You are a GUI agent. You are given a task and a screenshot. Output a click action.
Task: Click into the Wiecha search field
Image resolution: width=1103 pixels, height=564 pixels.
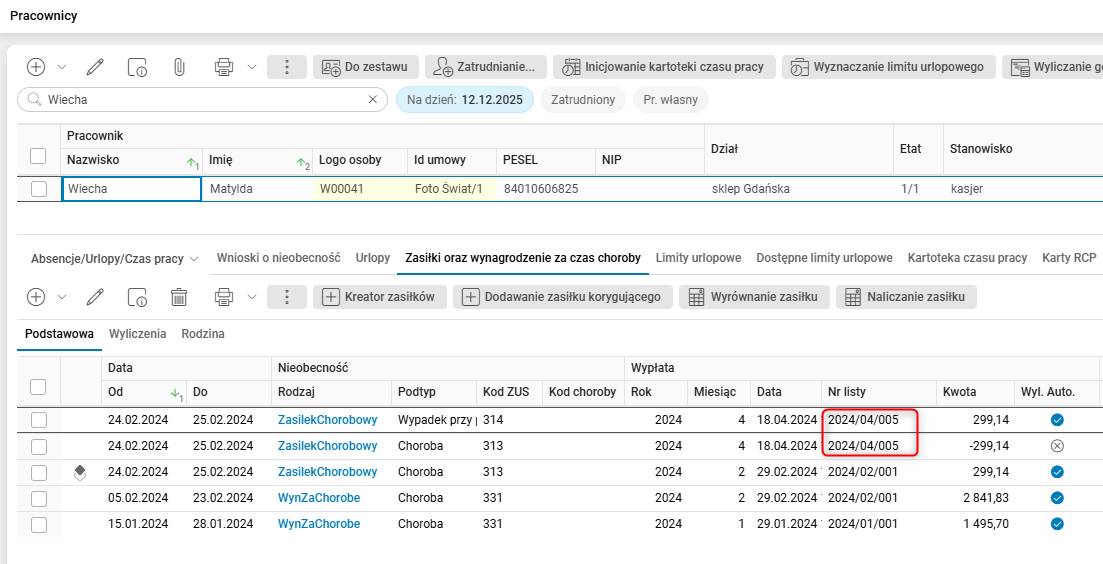(x=204, y=100)
